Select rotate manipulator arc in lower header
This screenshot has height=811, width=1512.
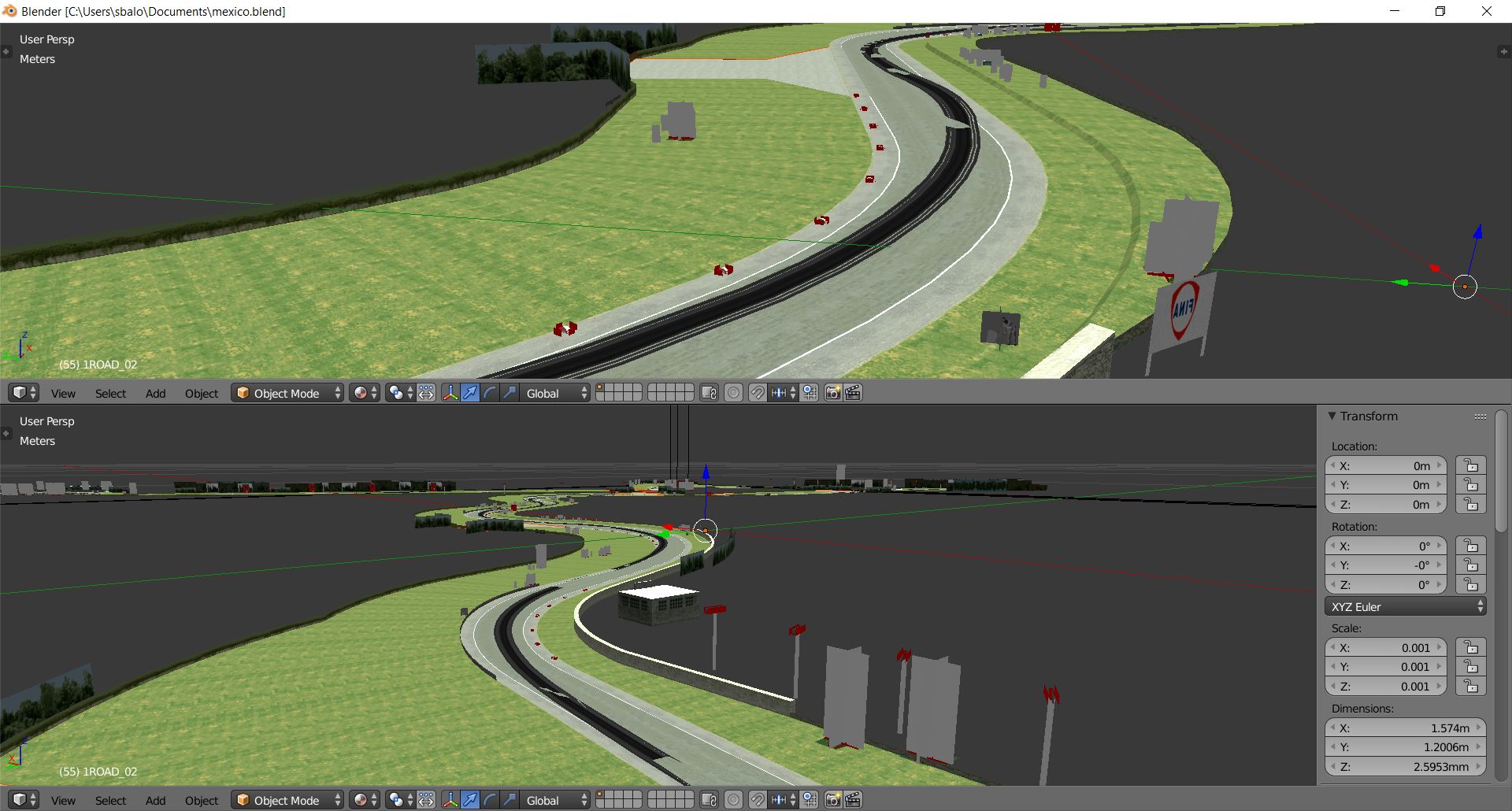(490, 800)
